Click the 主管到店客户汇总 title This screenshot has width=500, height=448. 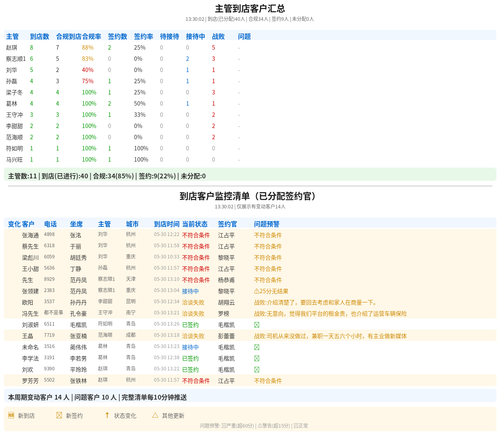(250, 8)
